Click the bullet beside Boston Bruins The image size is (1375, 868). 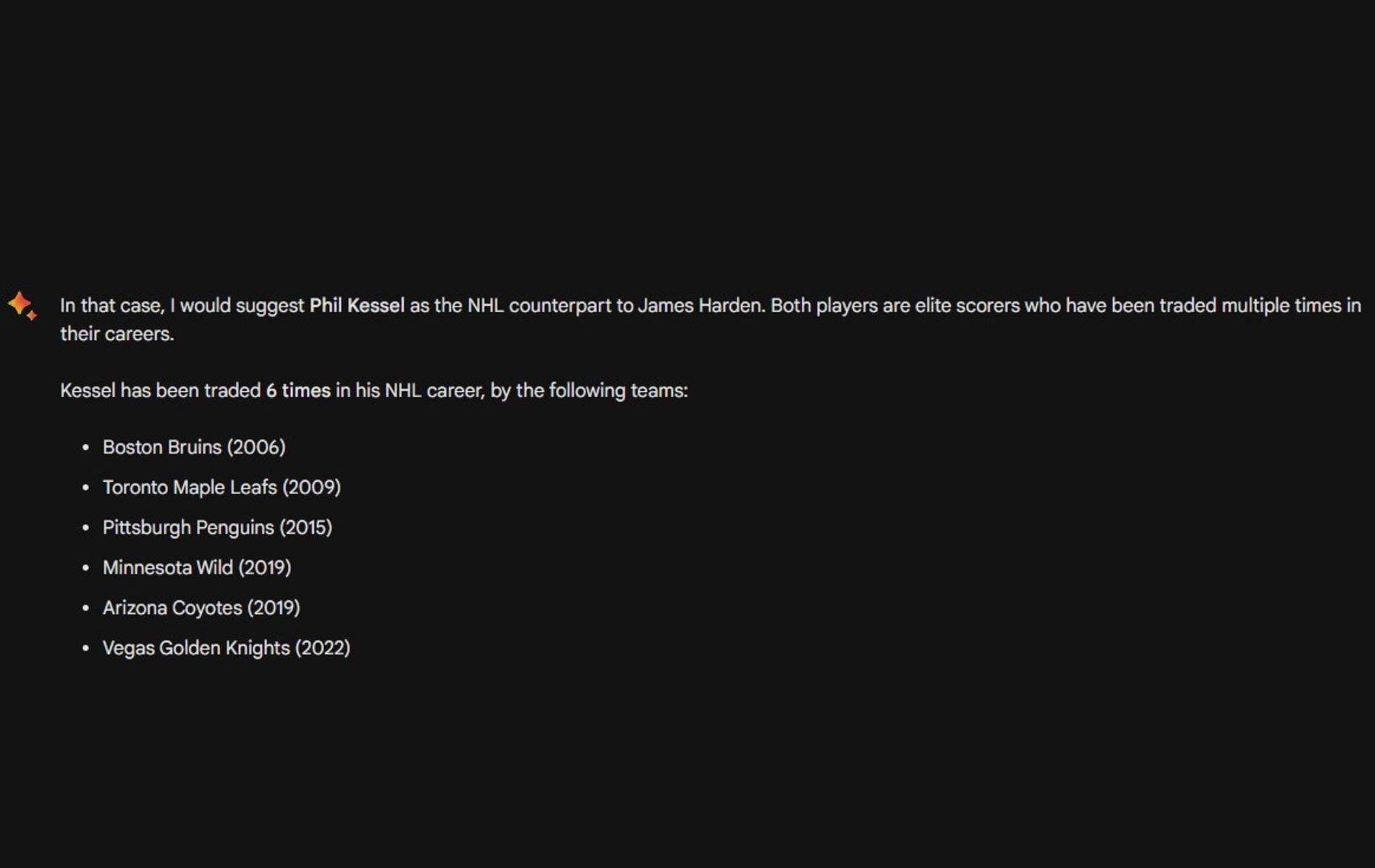pyautogui.click(x=86, y=448)
